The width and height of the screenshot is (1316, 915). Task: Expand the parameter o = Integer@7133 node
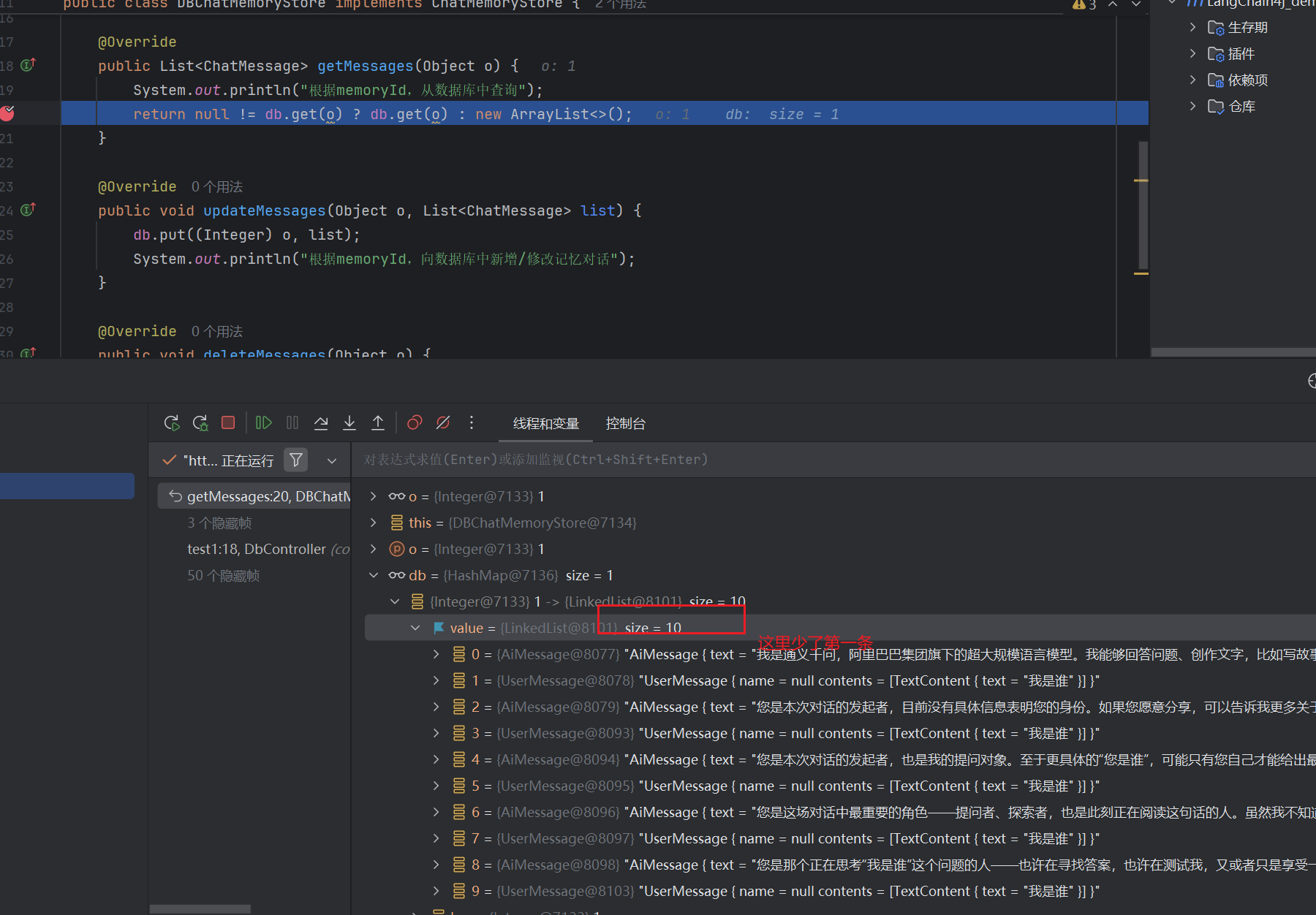click(x=373, y=549)
